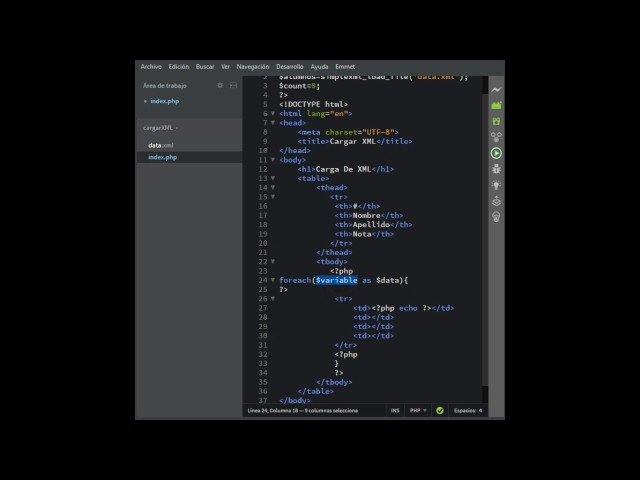Image resolution: width=640 pixels, height=480 pixels.
Task: Click the Cargar XML title text on line 9
Action: tap(353, 141)
